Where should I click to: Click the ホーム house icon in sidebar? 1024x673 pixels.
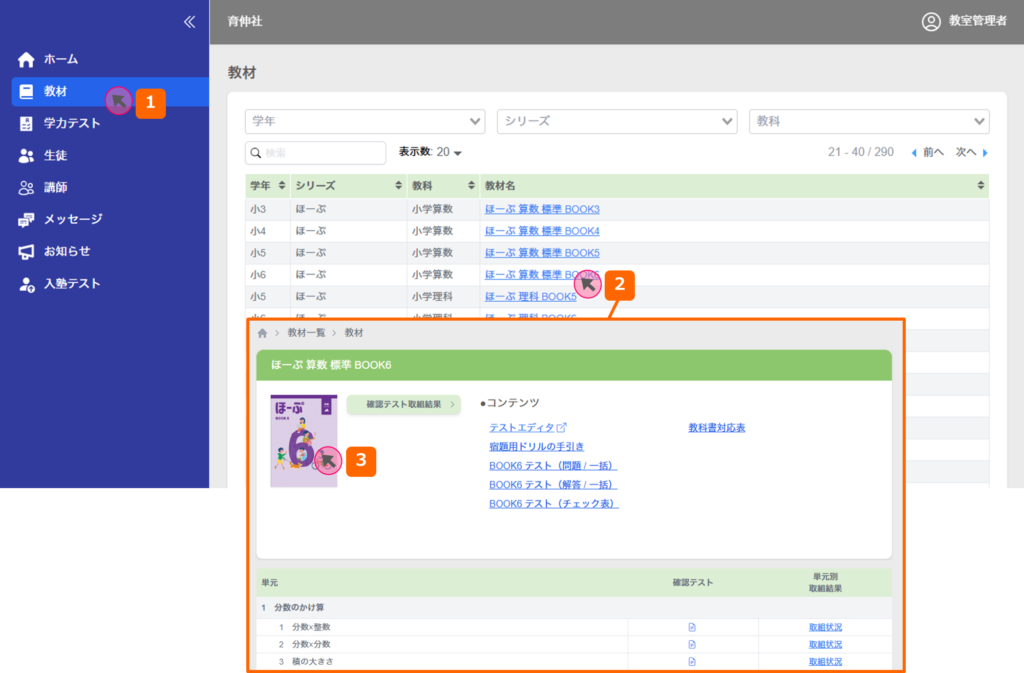point(27,60)
